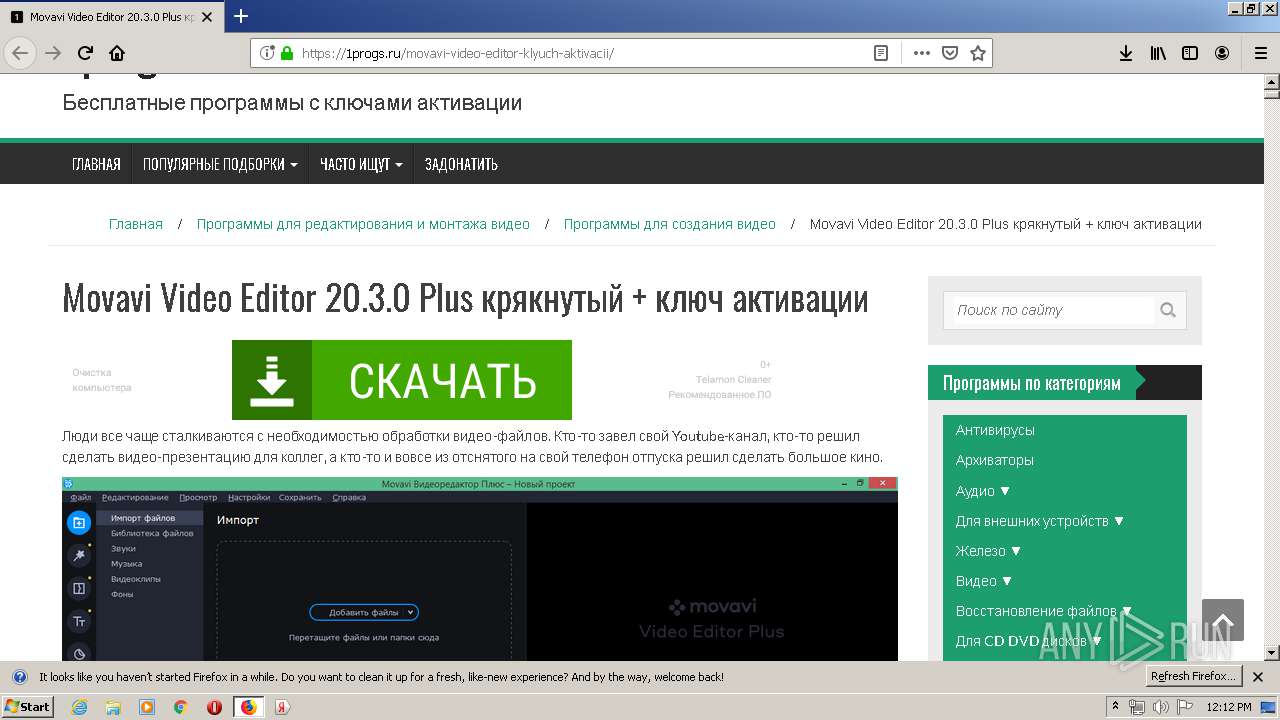1280x720 pixels.
Task: Open the Action Center flag icon
Action: pos(1184,707)
